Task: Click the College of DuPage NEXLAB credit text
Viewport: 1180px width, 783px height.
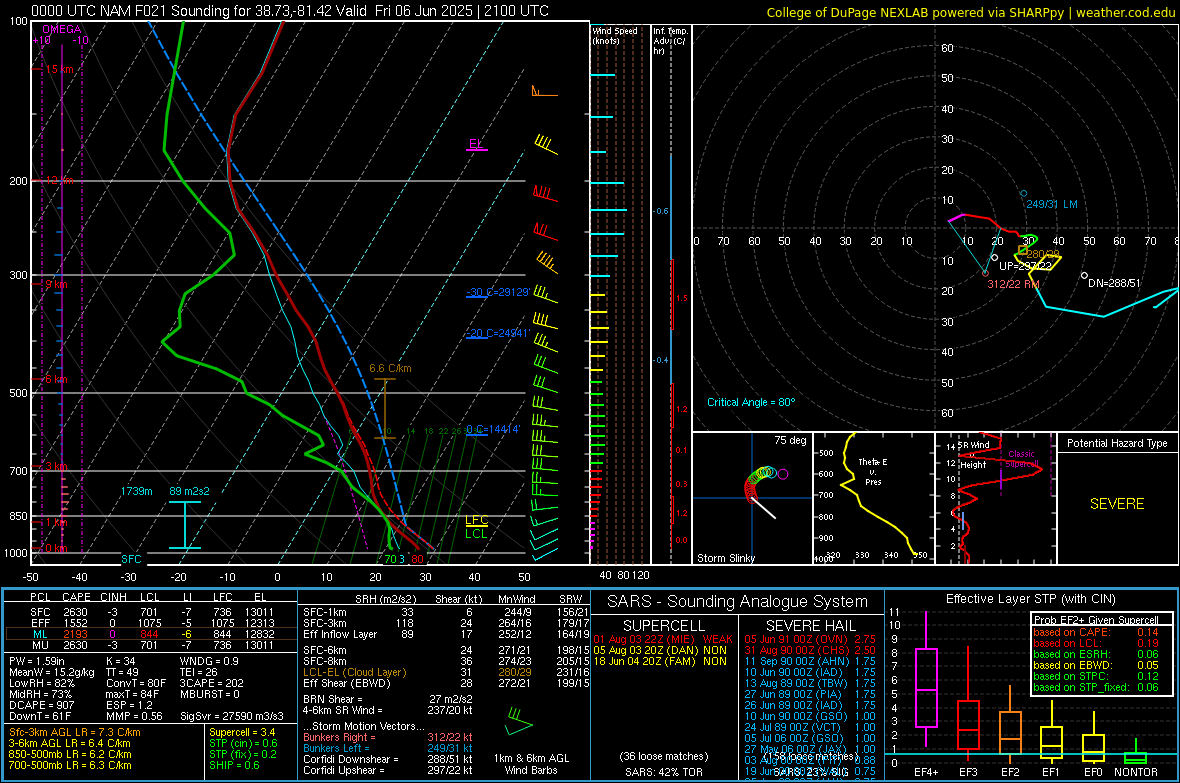Action: (x=971, y=12)
